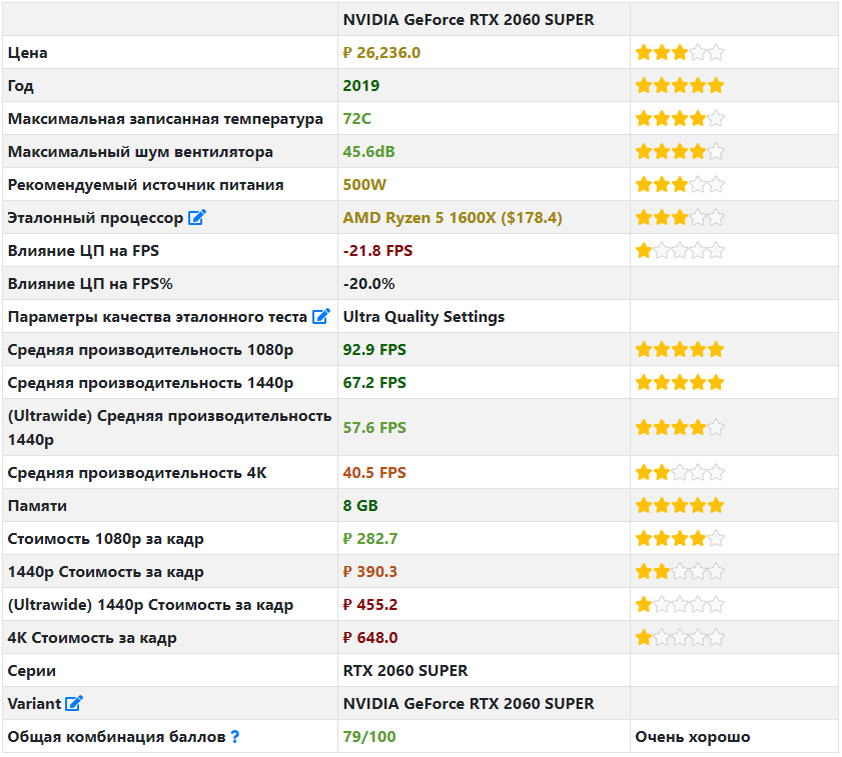This screenshot has height=757, width=842.
Task: Click the Максимальный шум вентилятора label
Action: pyautogui.click(x=140, y=152)
